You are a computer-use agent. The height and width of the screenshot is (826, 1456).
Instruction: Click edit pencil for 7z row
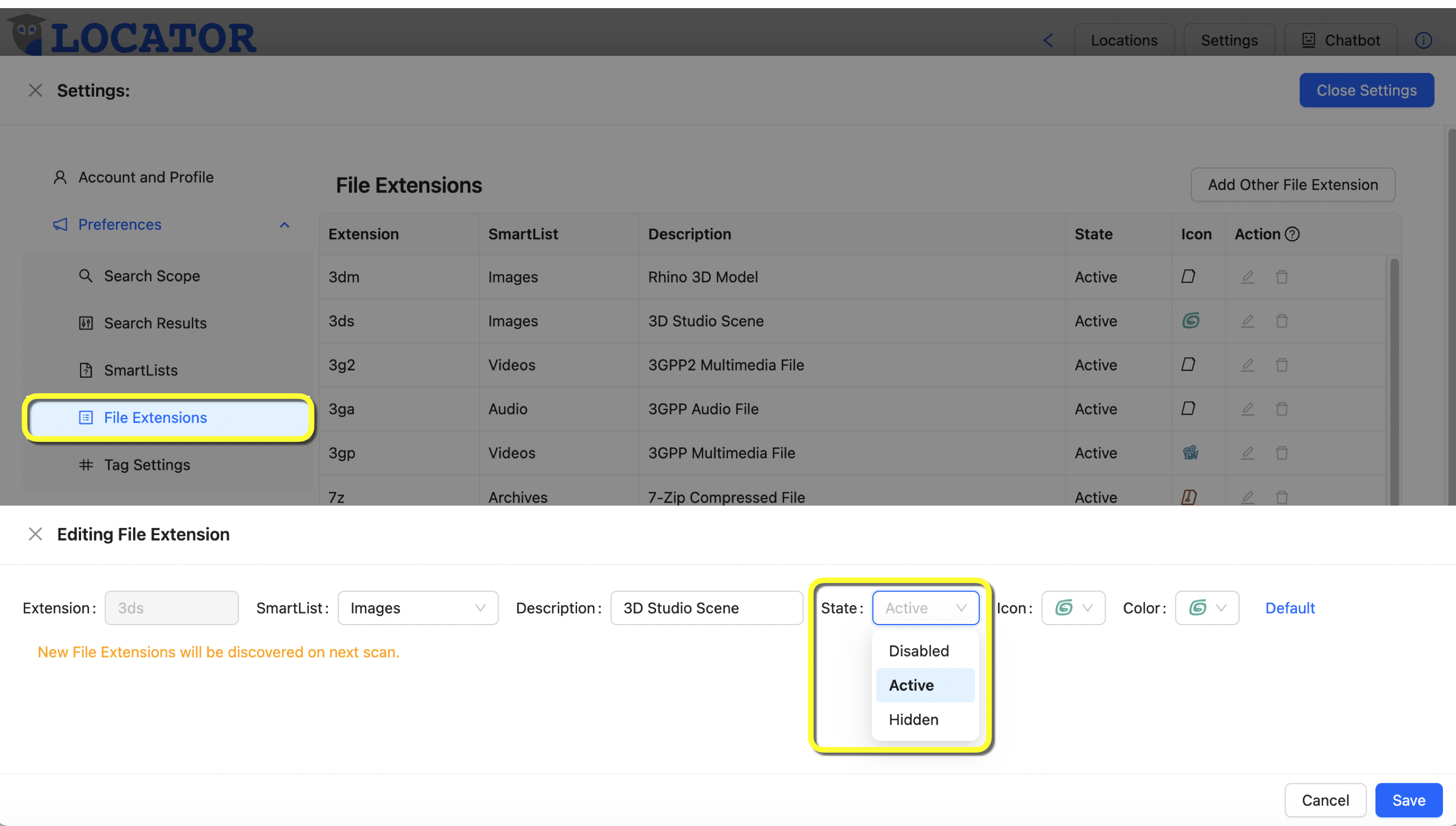(1247, 497)
